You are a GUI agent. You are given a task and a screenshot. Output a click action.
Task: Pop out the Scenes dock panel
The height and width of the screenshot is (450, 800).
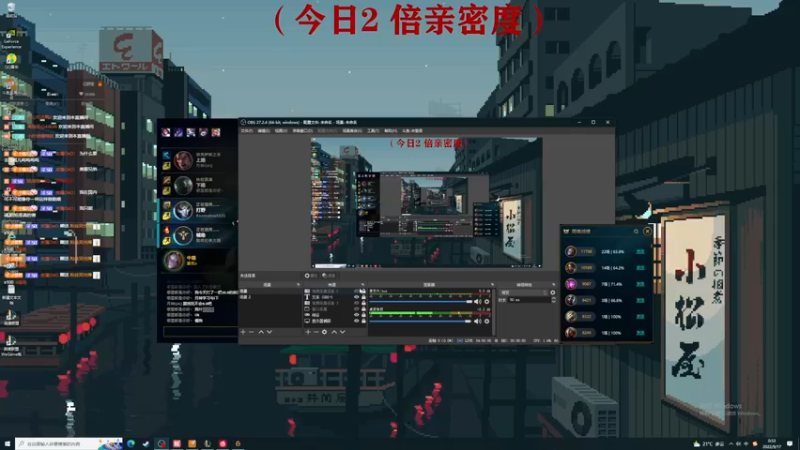point(298,285)
